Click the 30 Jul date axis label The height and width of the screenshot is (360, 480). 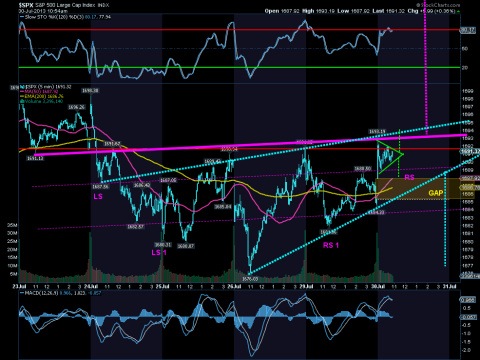coord(378,287)
